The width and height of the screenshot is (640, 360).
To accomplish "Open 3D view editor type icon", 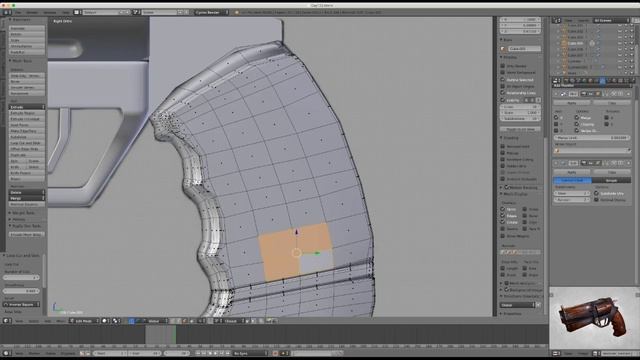I will pyautogui.click(x=7, y=321).
